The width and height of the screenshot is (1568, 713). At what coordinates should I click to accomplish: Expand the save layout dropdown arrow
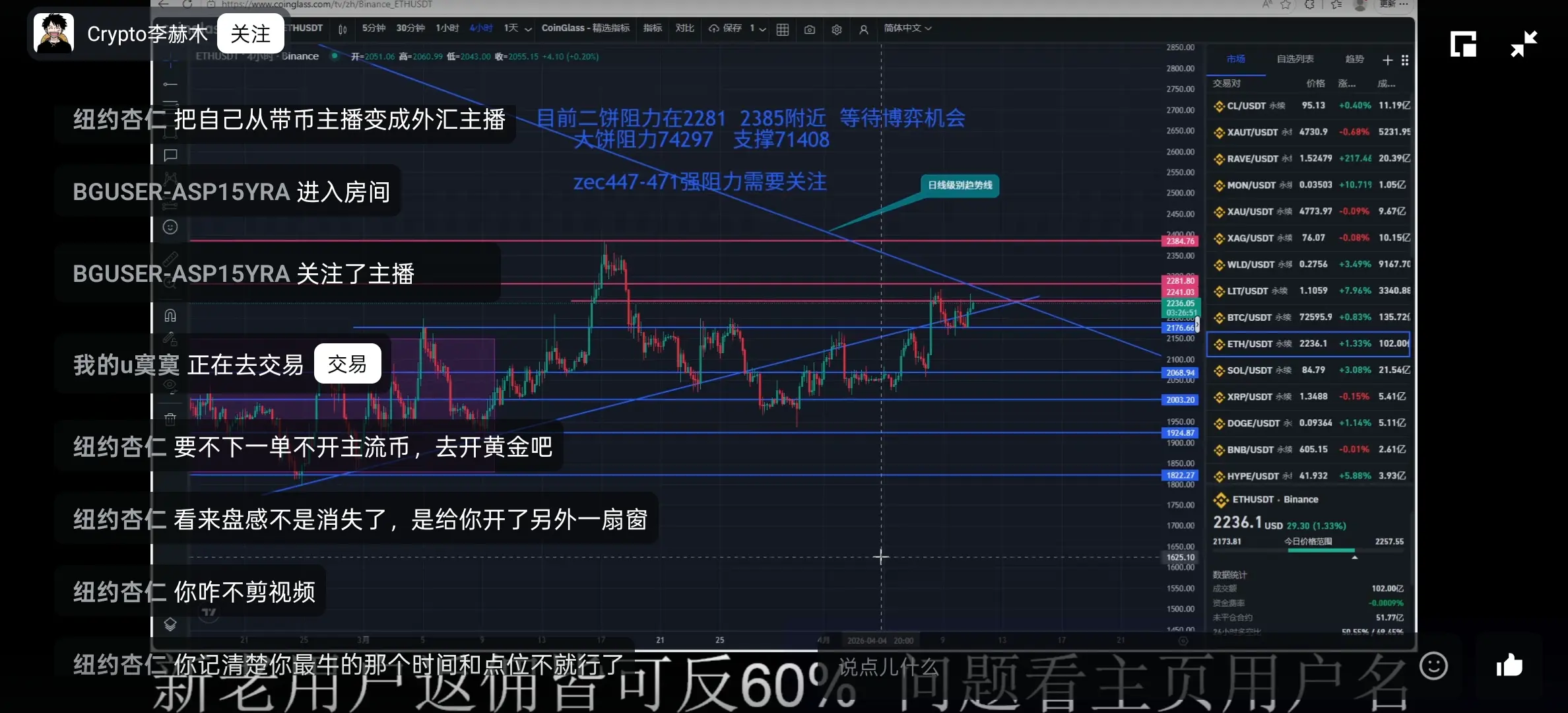click(x=763, y=29)
